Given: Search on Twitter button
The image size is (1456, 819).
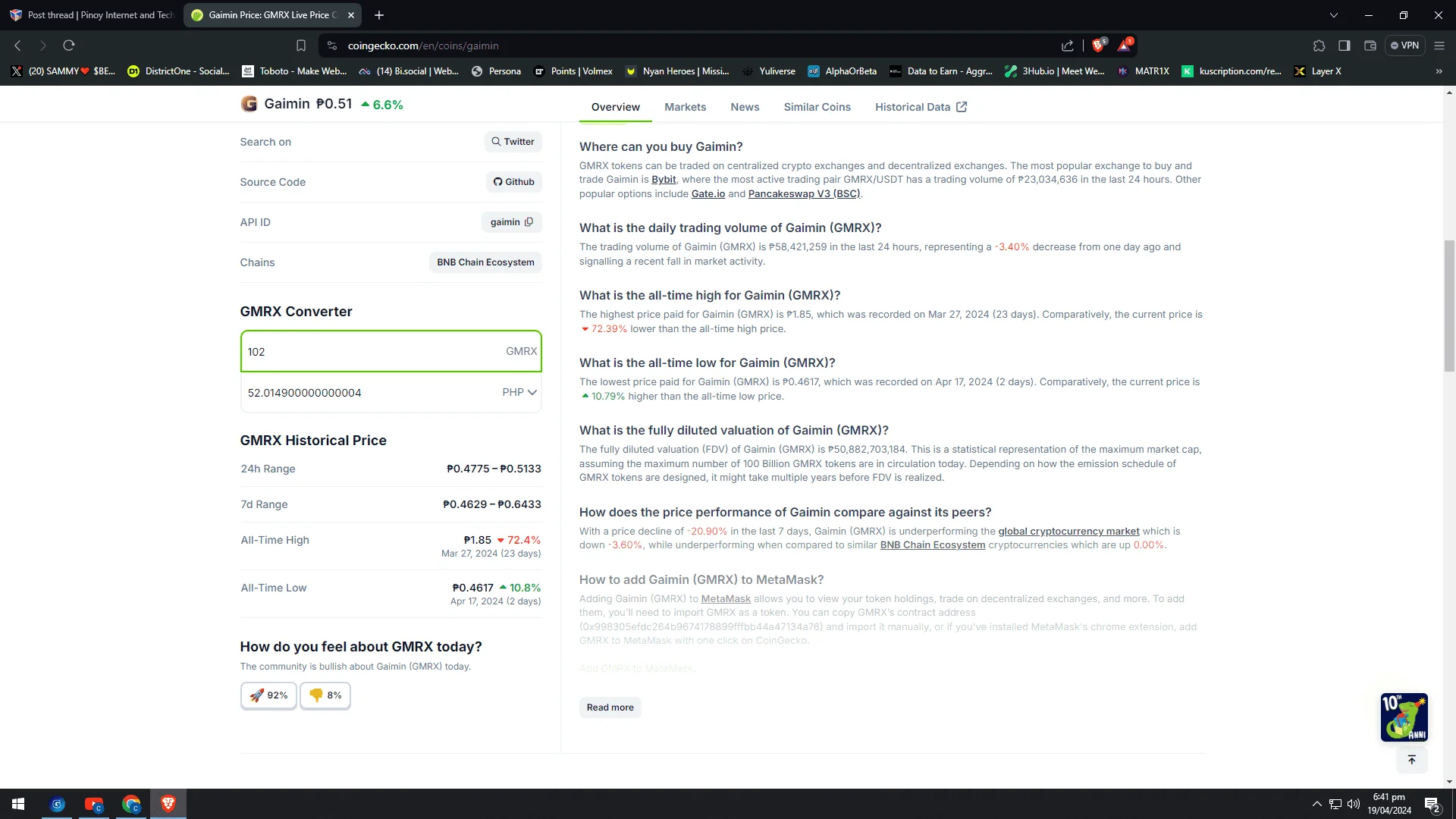Looking at the screenshot, I should [513, 142].
